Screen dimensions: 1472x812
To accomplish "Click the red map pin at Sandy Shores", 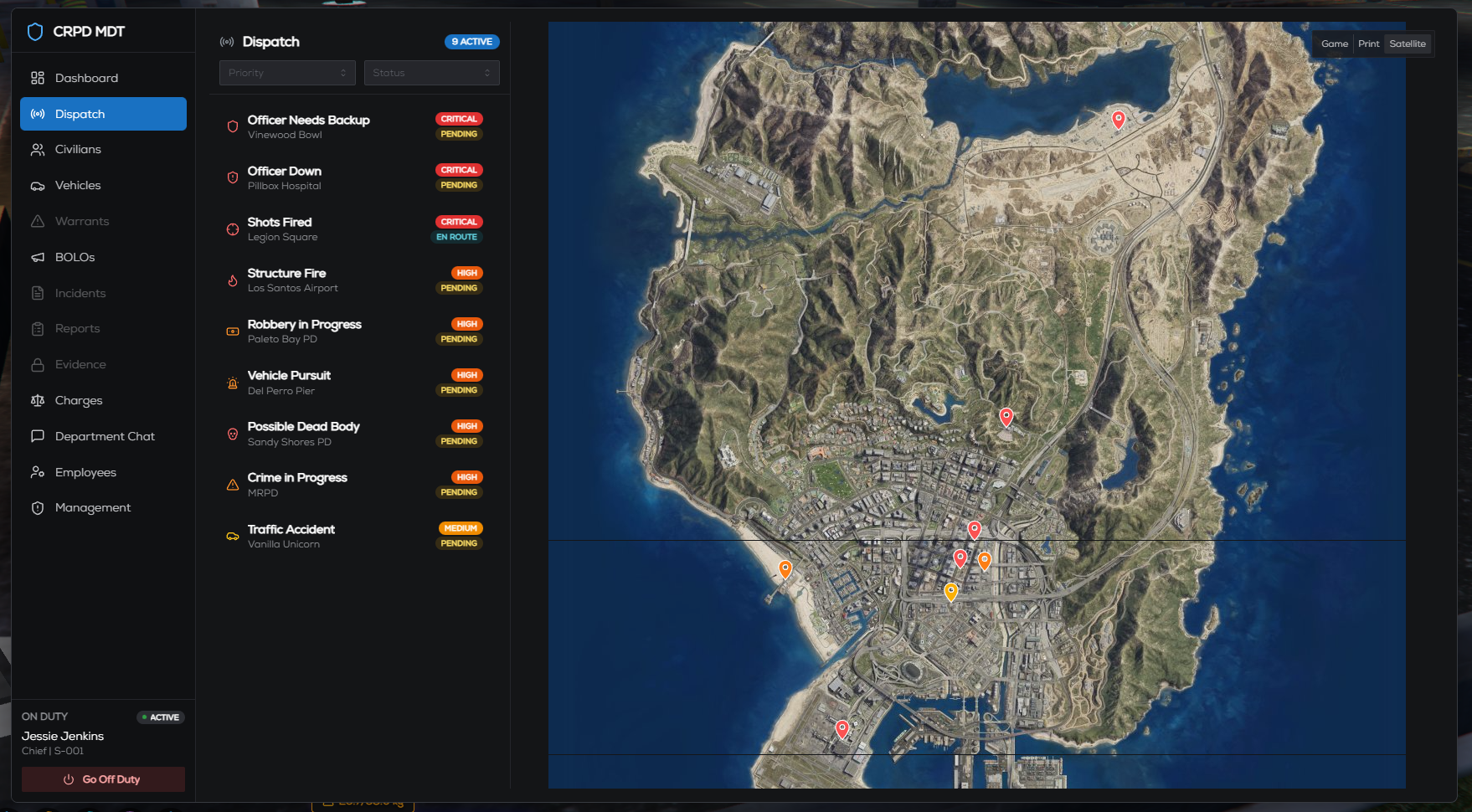I will (1118, 120).
